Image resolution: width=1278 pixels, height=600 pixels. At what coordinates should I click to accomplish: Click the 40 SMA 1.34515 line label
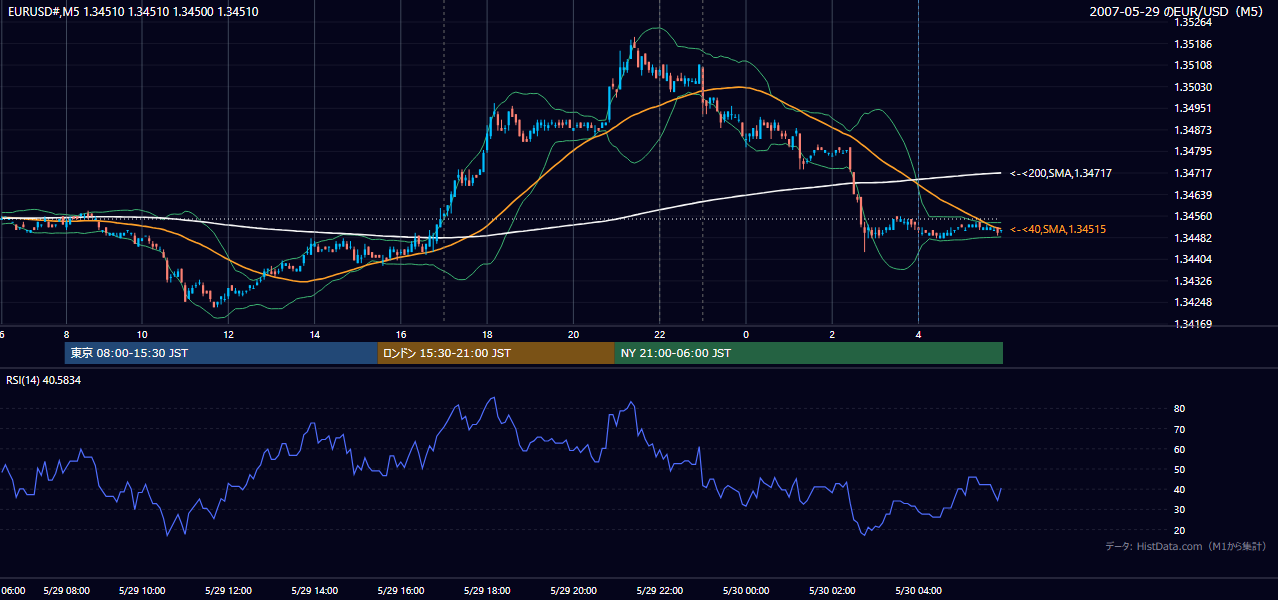click(1058, 230)
